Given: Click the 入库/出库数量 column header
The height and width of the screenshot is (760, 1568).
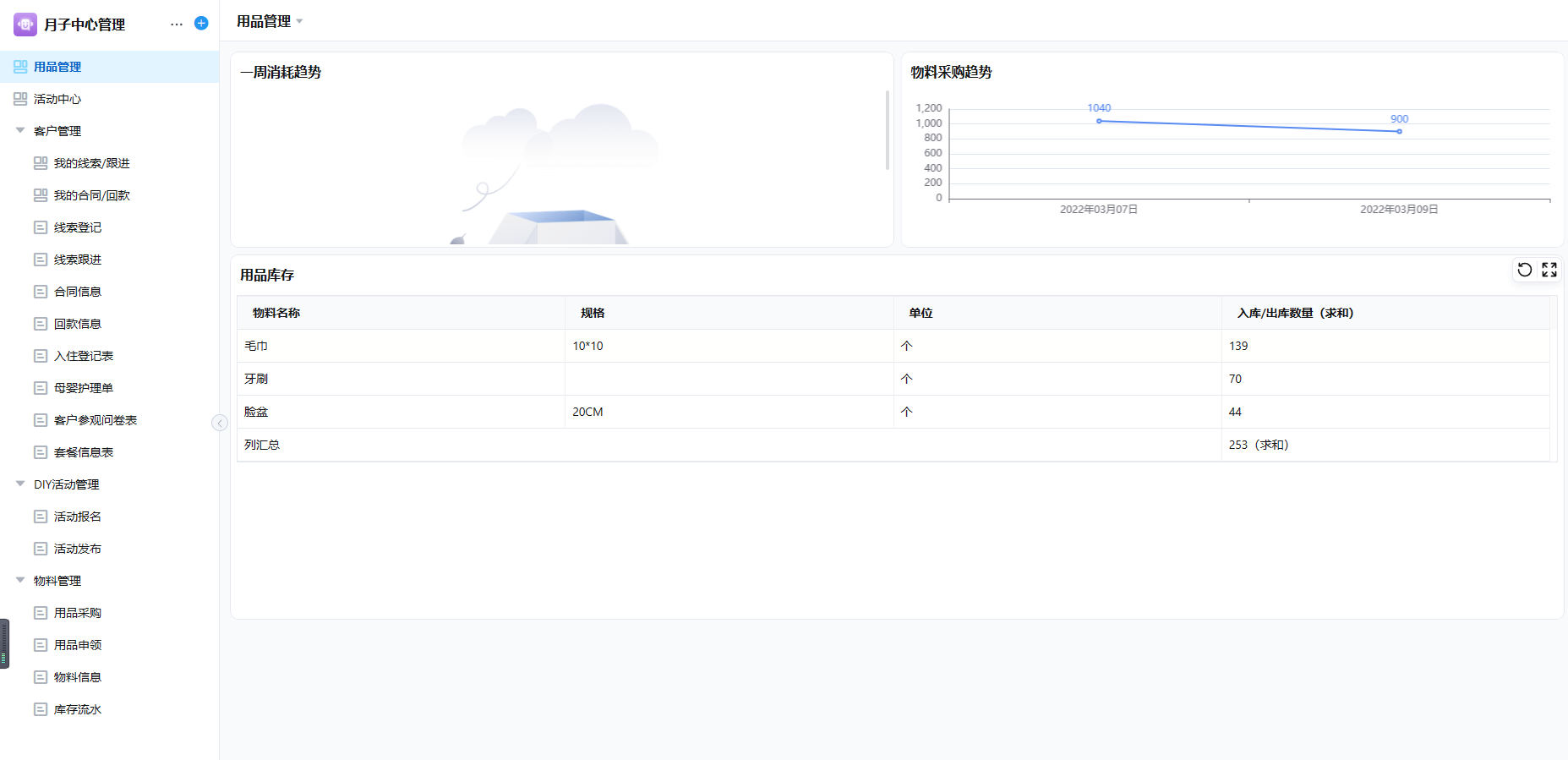Looking at the screenshot, I should 1295,313.
